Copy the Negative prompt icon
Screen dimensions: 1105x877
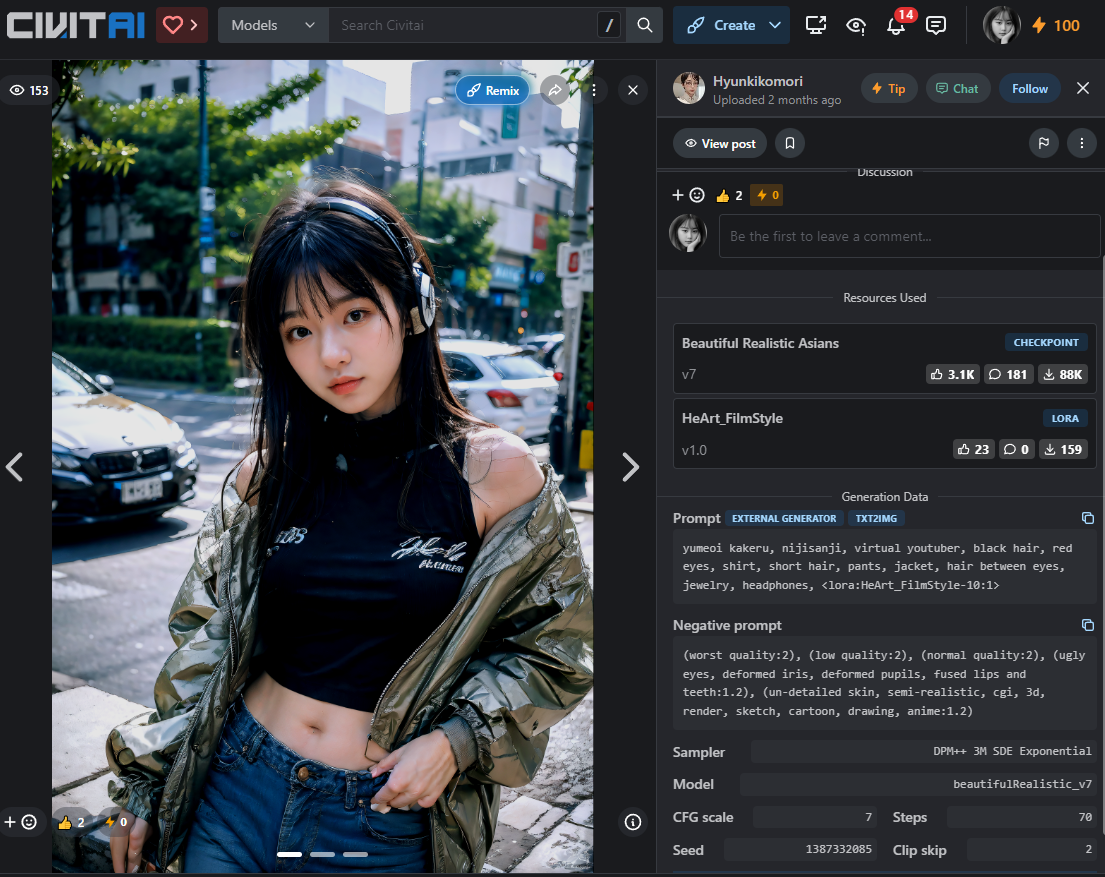coord(1087,625)
